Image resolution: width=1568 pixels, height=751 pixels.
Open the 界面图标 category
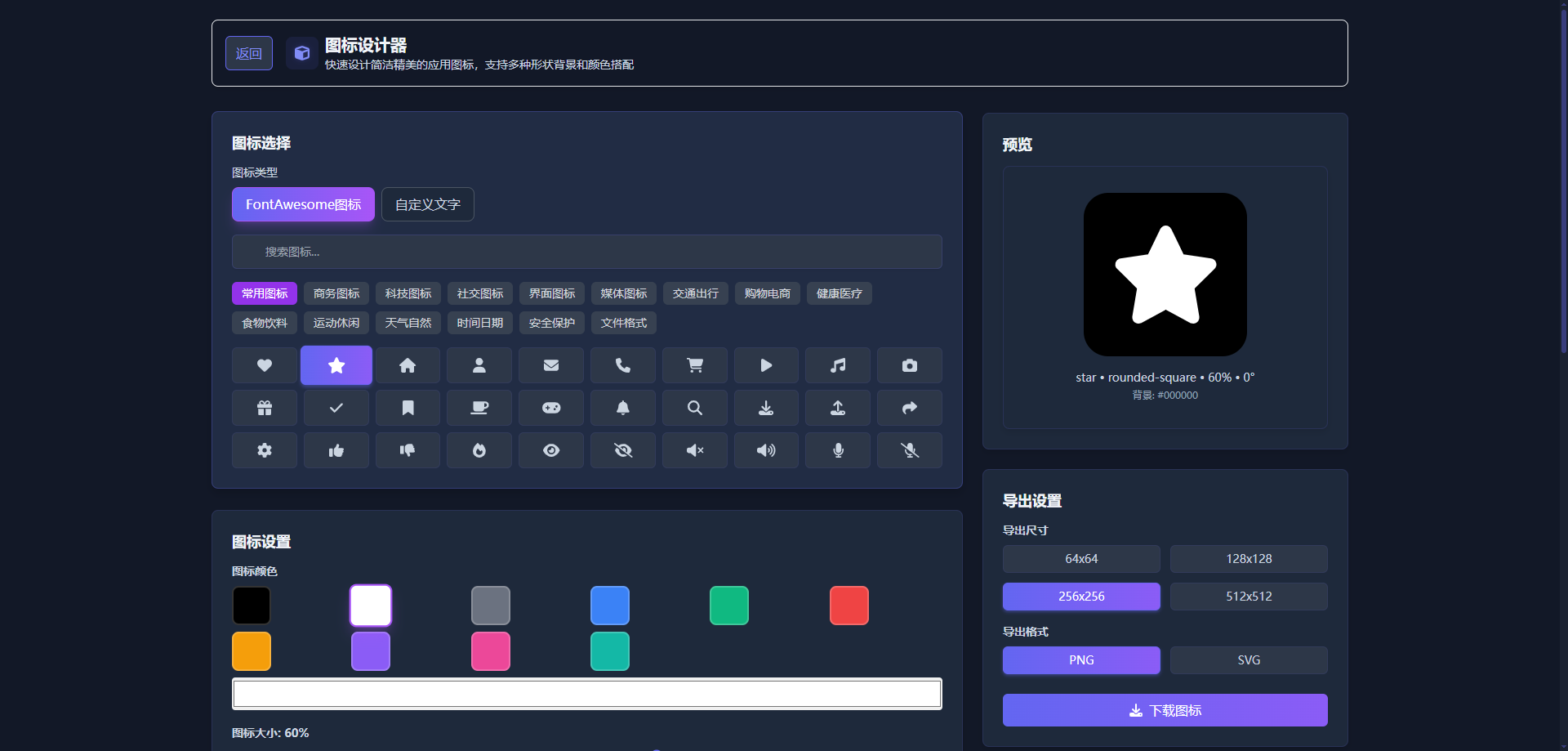[x=552, y=293]
